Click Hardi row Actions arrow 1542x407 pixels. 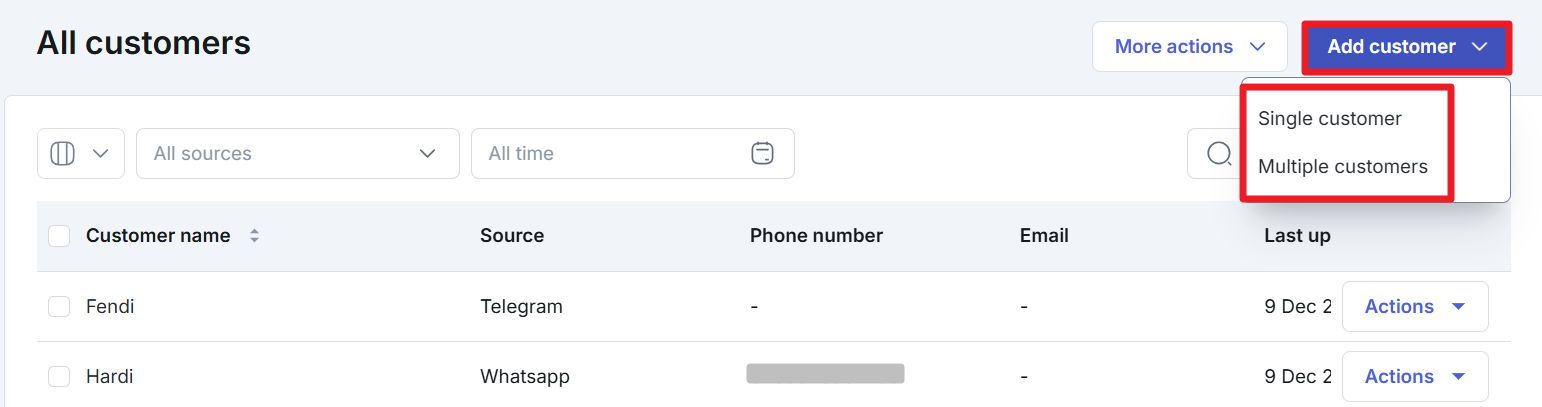coord(1458,377)
